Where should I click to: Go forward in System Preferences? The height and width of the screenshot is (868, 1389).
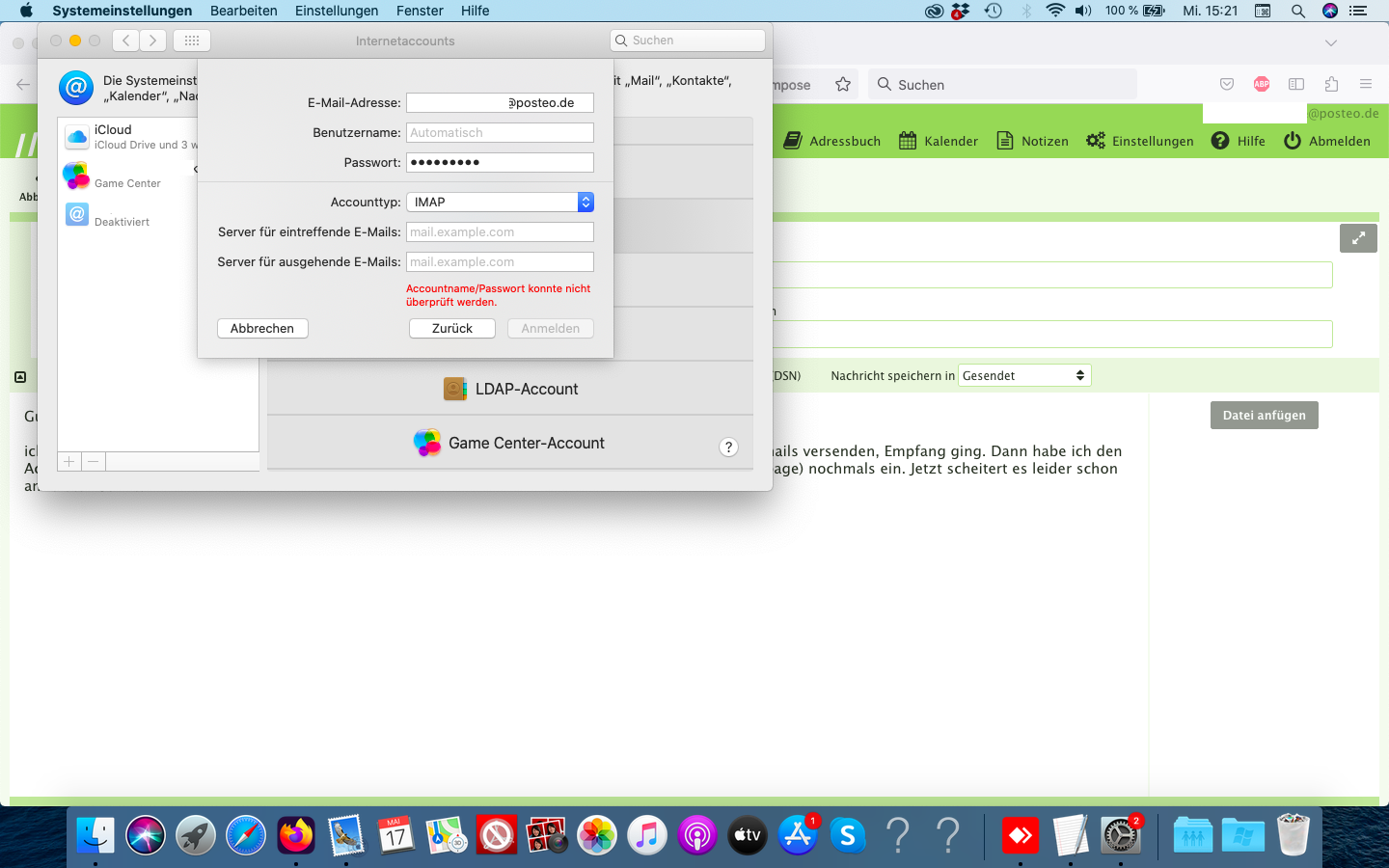pos(152,41)
